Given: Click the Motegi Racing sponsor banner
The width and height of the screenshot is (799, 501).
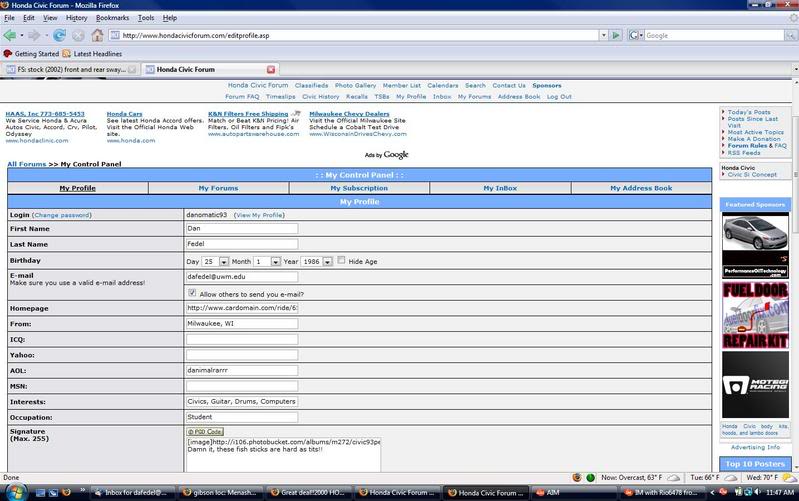Looking at the screenshot, I should [x=755, y=385].
